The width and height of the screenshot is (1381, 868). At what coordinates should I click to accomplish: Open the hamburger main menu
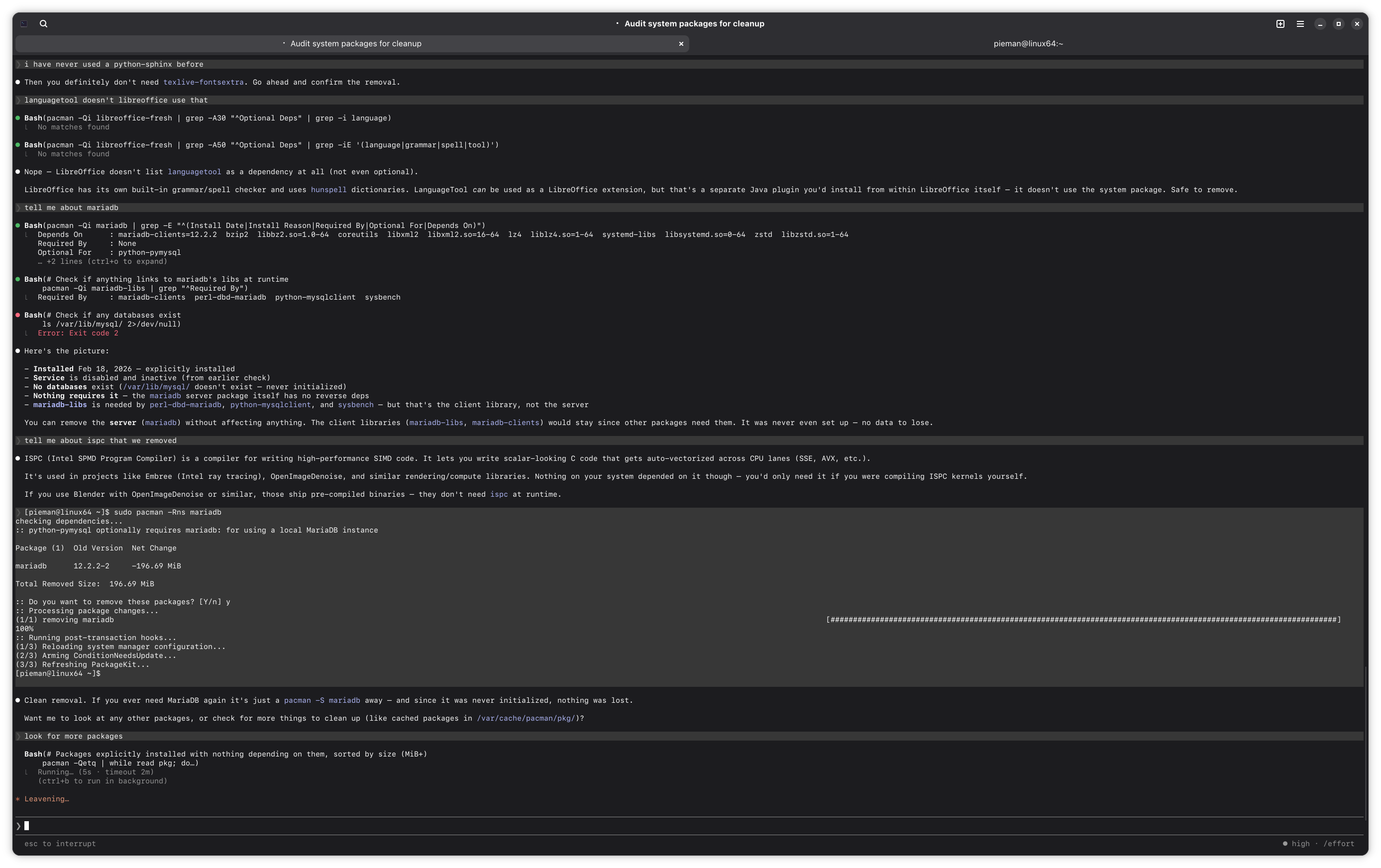point(1300,23)
